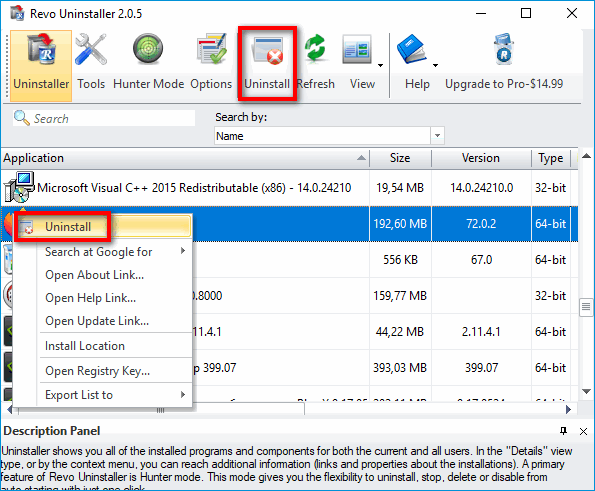The height and width of the screenshot is (491, 595).
Task: Click the Revo Uninstaller title bar icon
Action: (17, 13)
